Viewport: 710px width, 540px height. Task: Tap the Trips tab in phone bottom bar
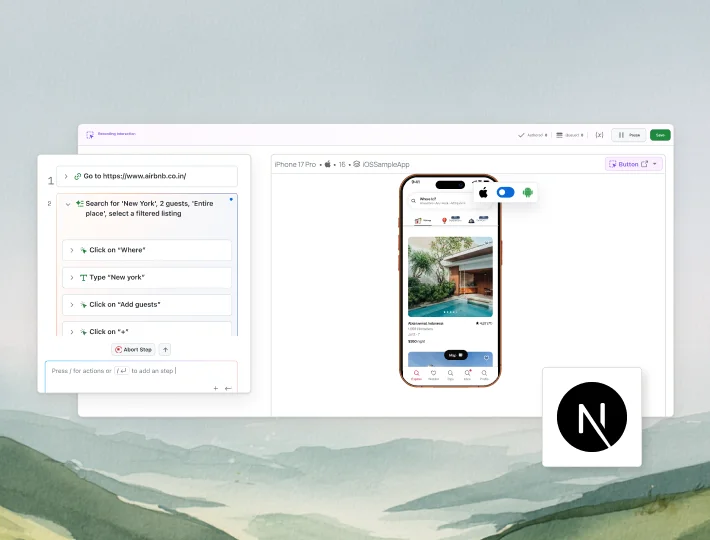450,375
